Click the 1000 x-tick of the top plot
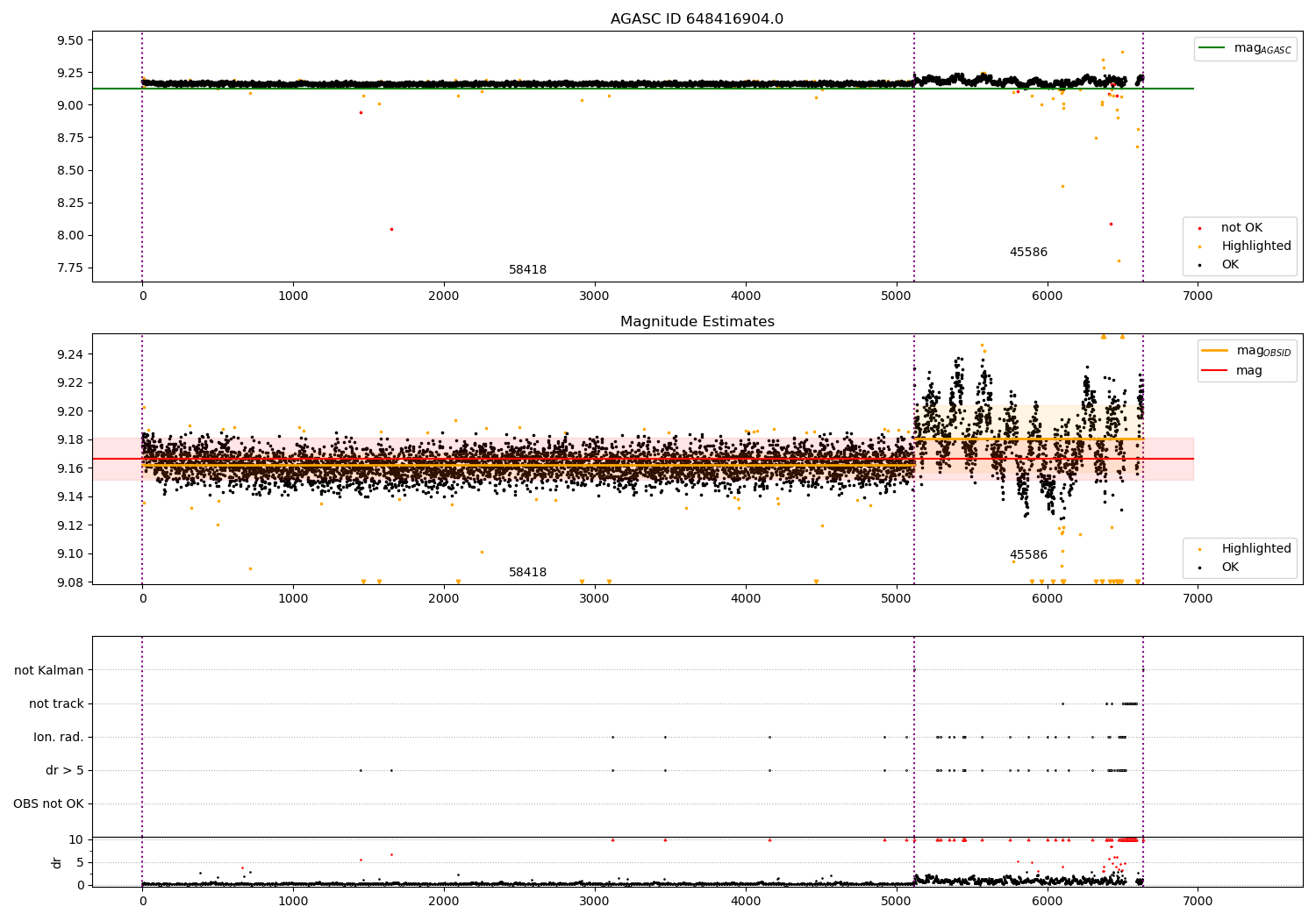Viewport: 1316px width, 921px height. pos(293,296)
